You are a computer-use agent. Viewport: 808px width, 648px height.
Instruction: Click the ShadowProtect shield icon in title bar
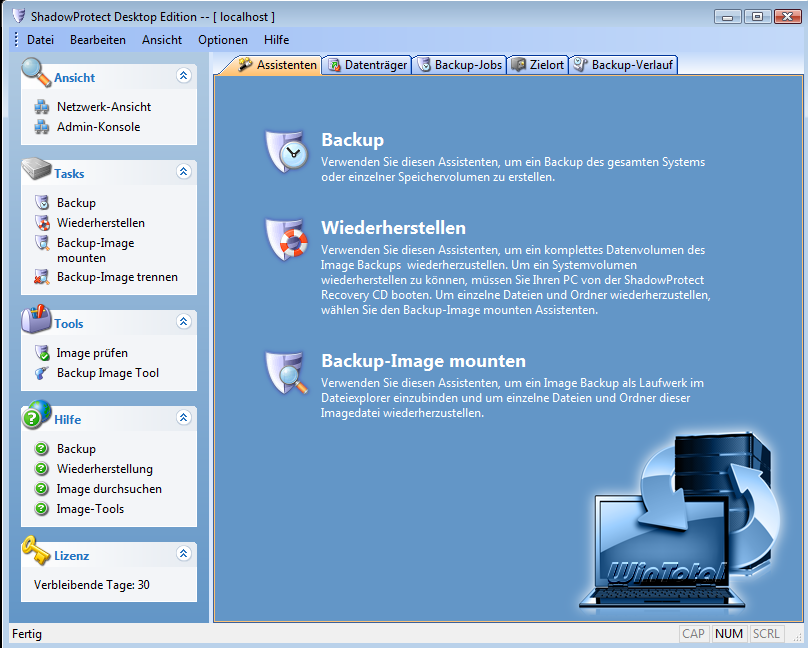pos(19,16)
